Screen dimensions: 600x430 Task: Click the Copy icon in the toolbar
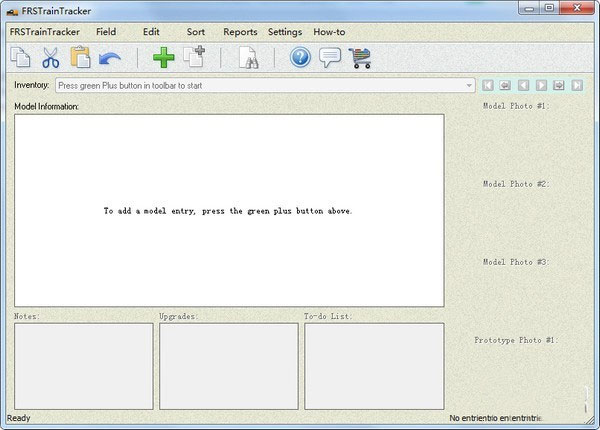tap(20, 57)
